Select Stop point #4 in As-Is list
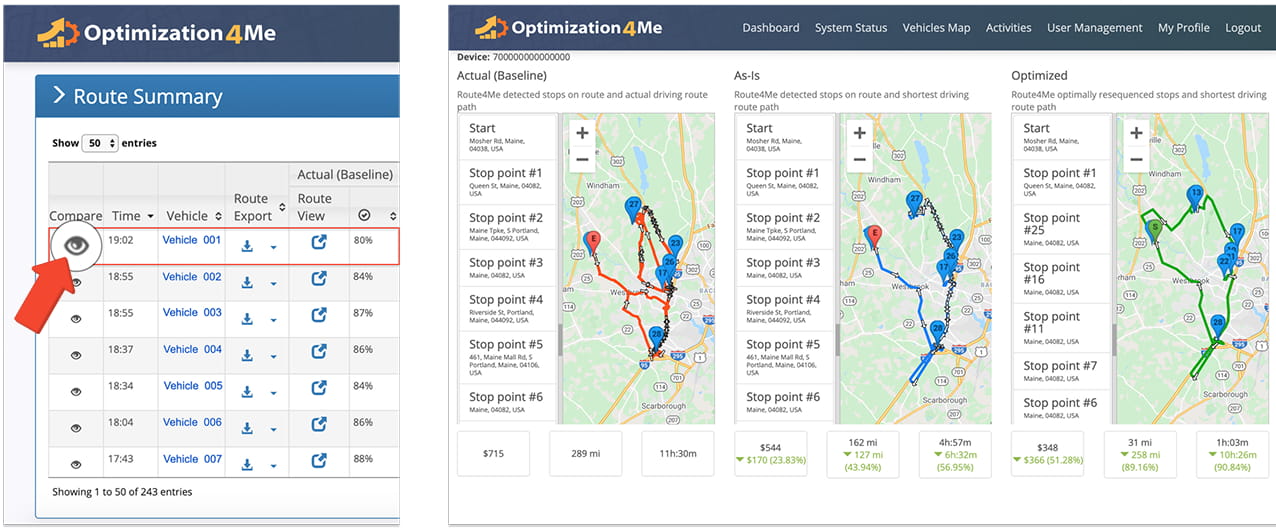The height and width of the screenshot is (531, 1276). (x=784, y=310)
